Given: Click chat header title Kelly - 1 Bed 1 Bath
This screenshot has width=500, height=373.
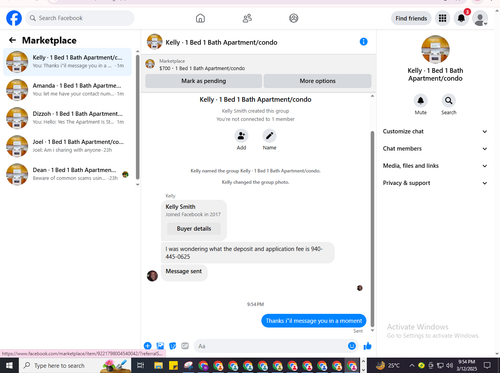Looking at the screenshot, I should pos(221,42).
